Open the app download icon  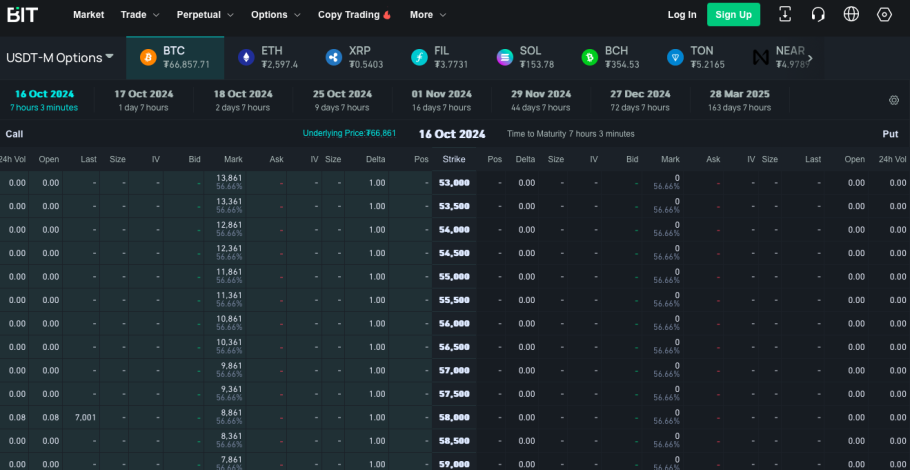click(x=785, y=15)
